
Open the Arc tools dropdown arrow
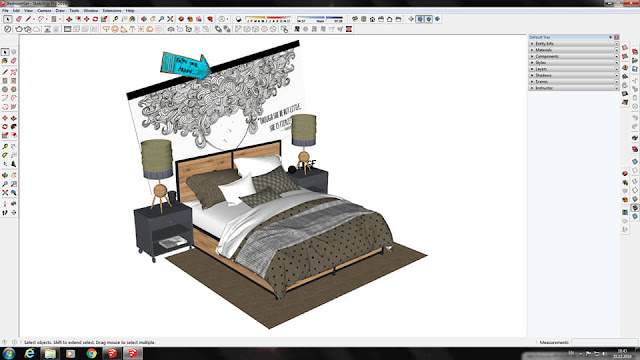coord(47,19)
